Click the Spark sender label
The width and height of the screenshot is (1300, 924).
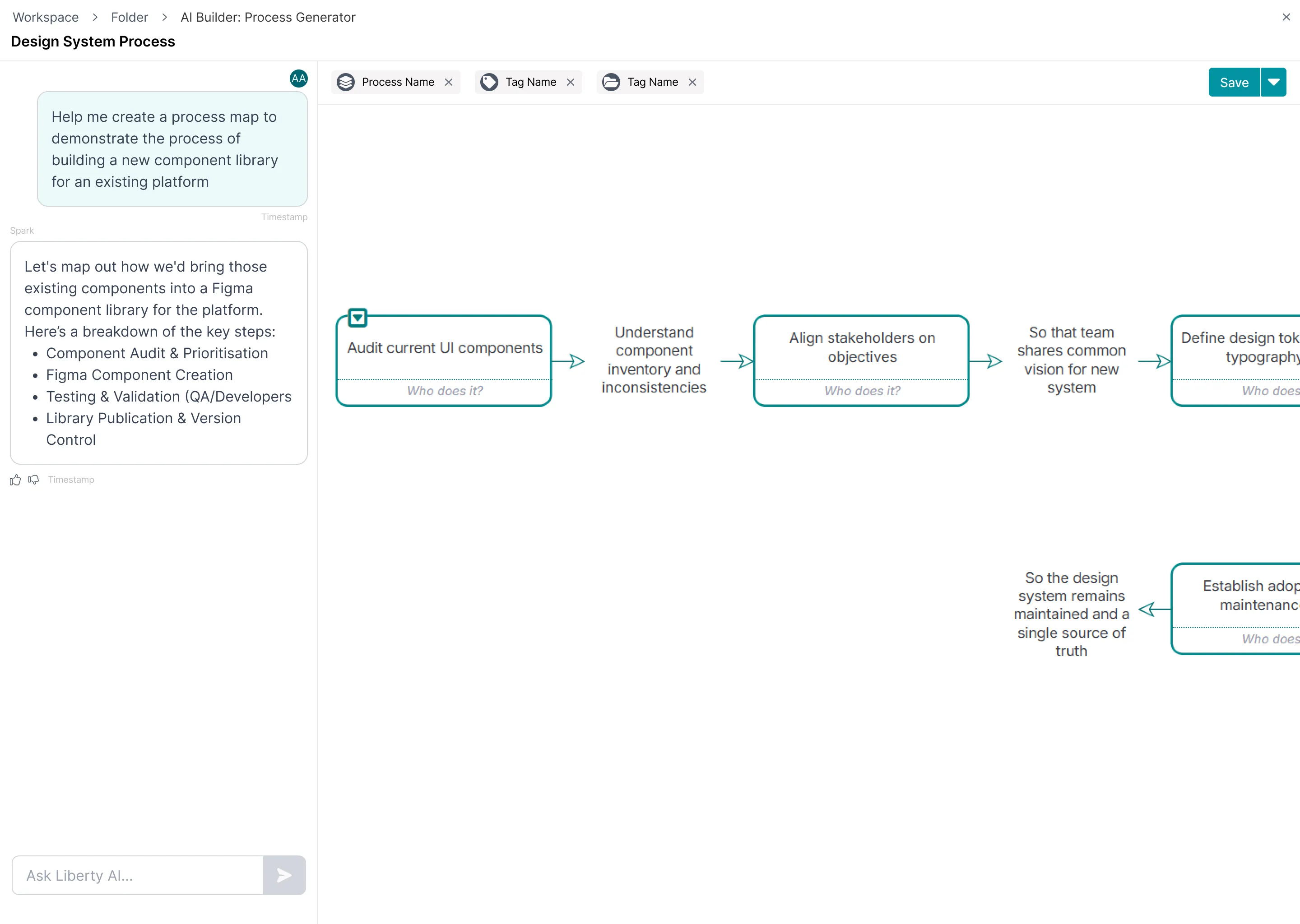click(22, 231)
